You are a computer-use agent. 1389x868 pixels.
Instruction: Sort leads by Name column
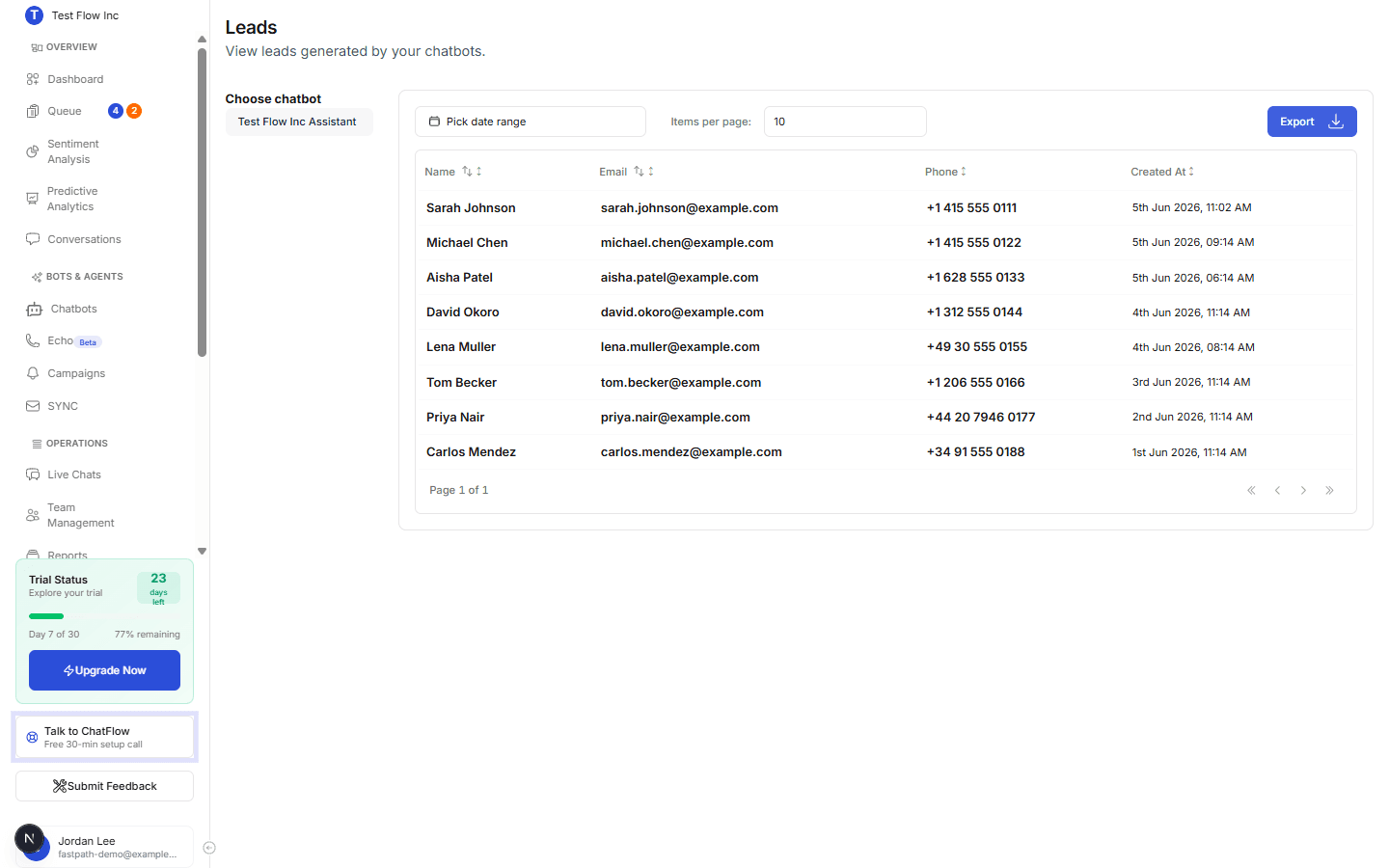pos(453,172)
